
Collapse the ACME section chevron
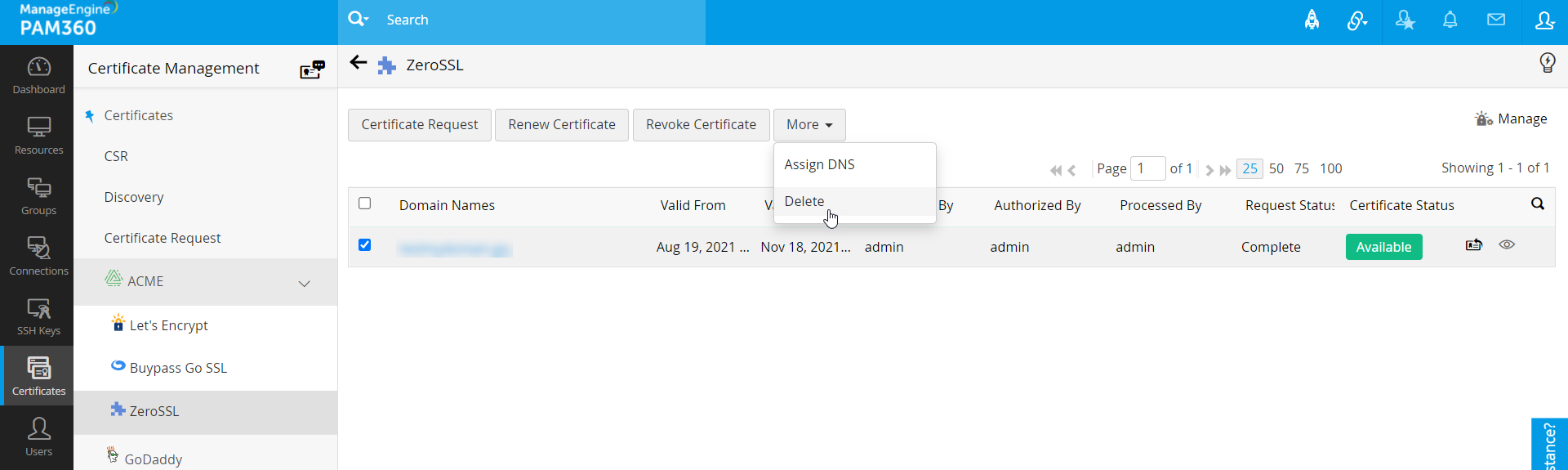pos(305,284)
